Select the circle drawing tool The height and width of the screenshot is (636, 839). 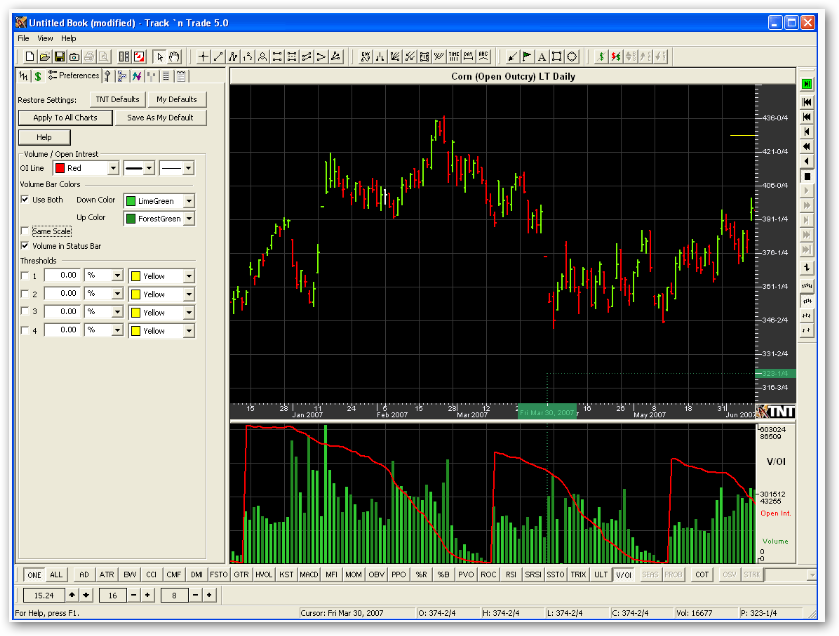(571, 56)
